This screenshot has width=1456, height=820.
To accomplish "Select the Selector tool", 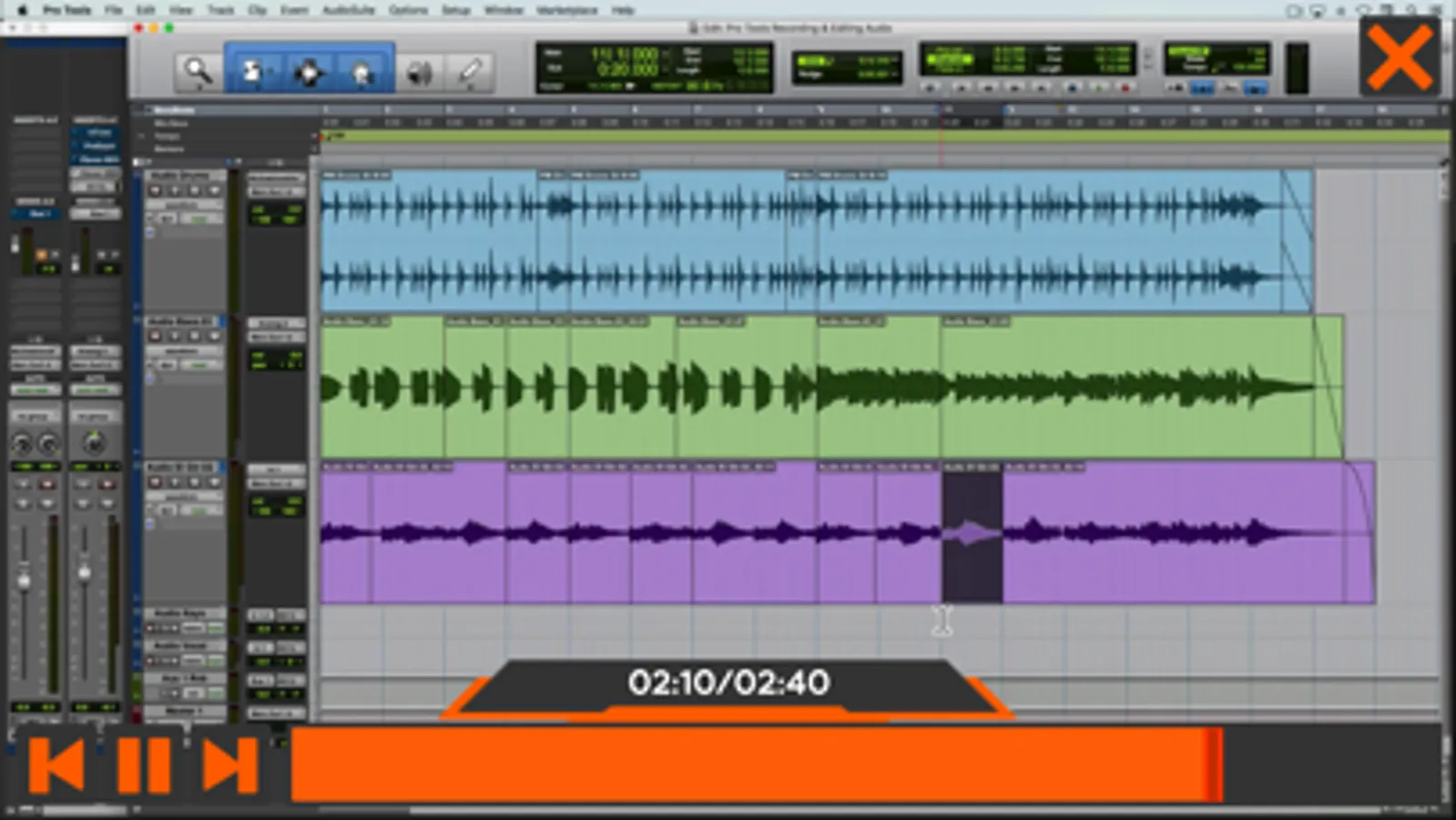I will (309, 71).
